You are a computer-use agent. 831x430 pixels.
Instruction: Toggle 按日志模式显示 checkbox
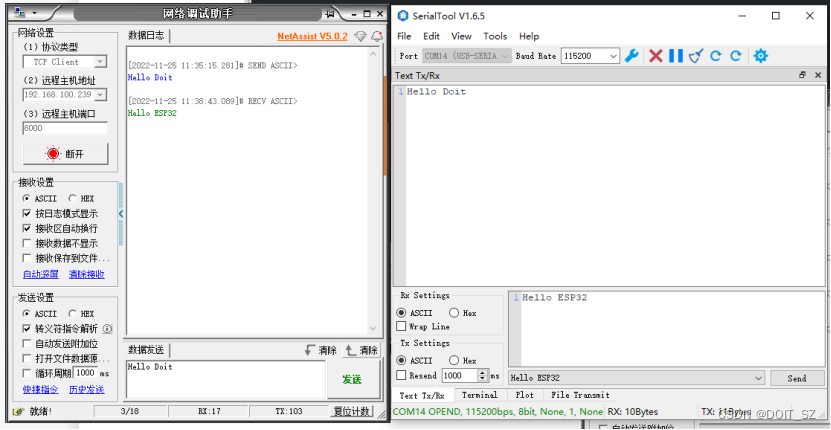pyautogui.click(x=26, y=214)
